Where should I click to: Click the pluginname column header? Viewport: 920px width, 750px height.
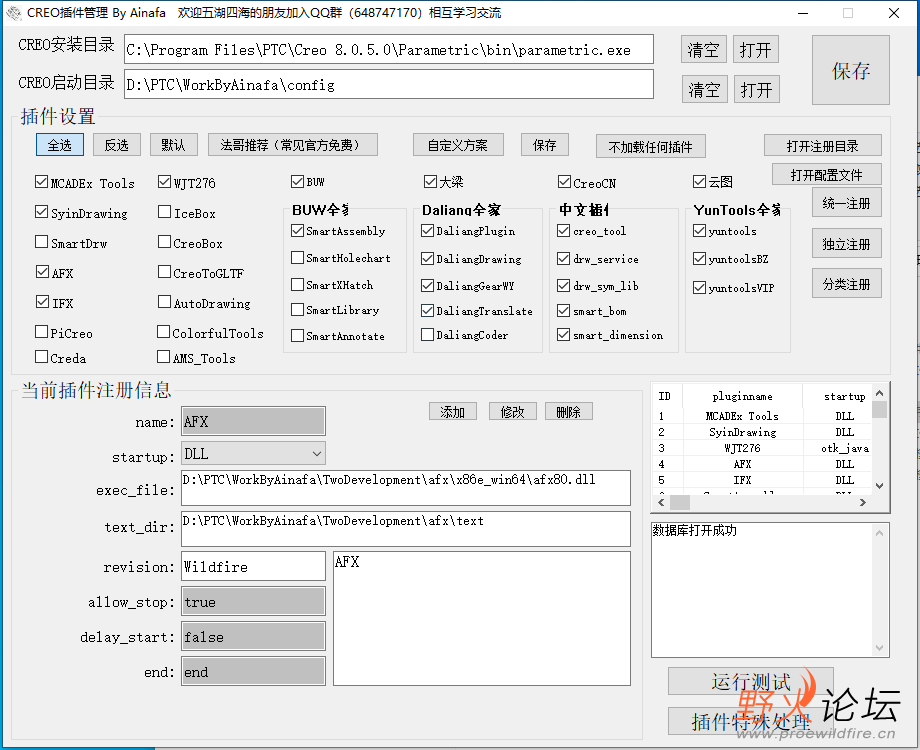pos(742,396)
